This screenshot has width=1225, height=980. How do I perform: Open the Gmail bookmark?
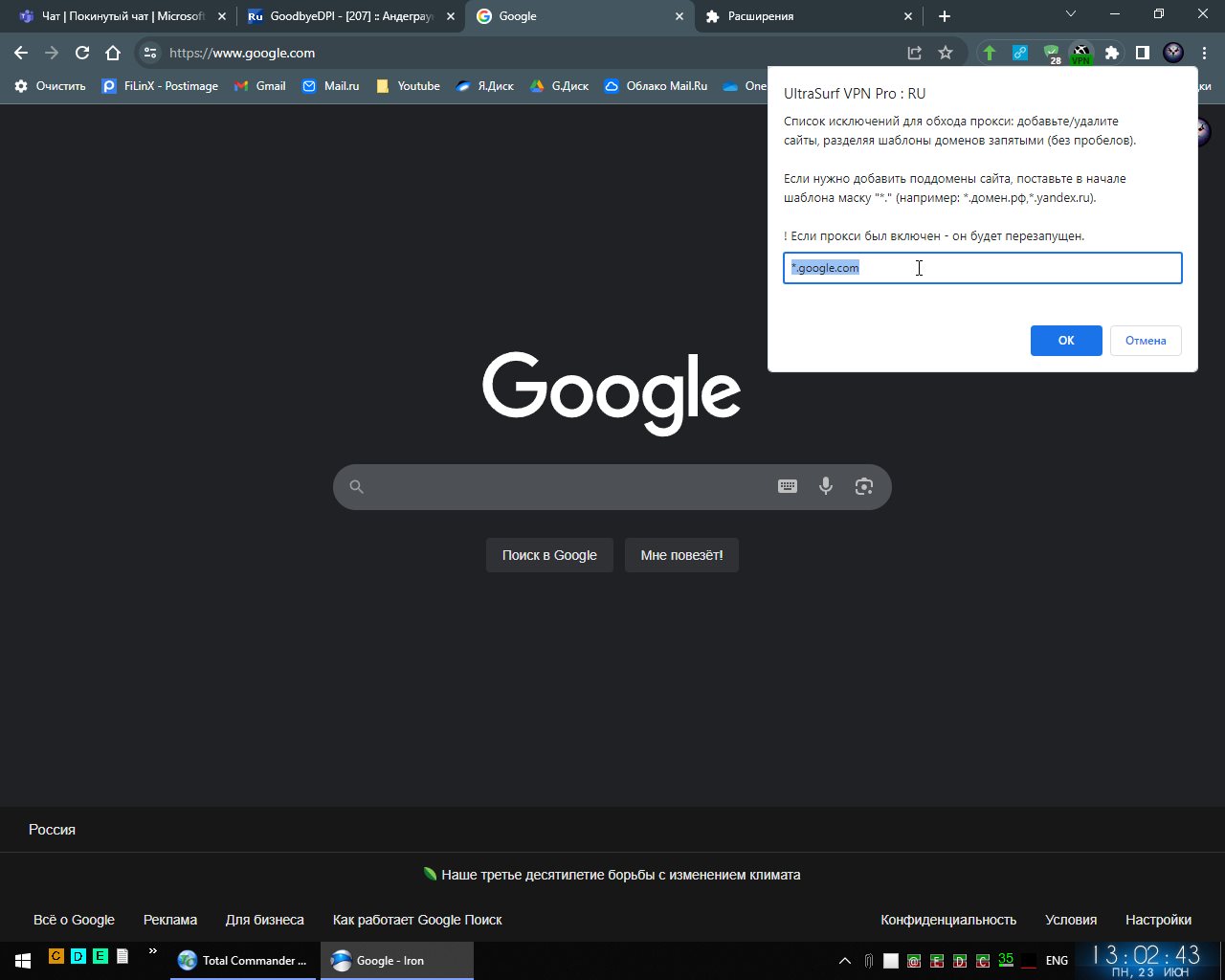[260, 86]
